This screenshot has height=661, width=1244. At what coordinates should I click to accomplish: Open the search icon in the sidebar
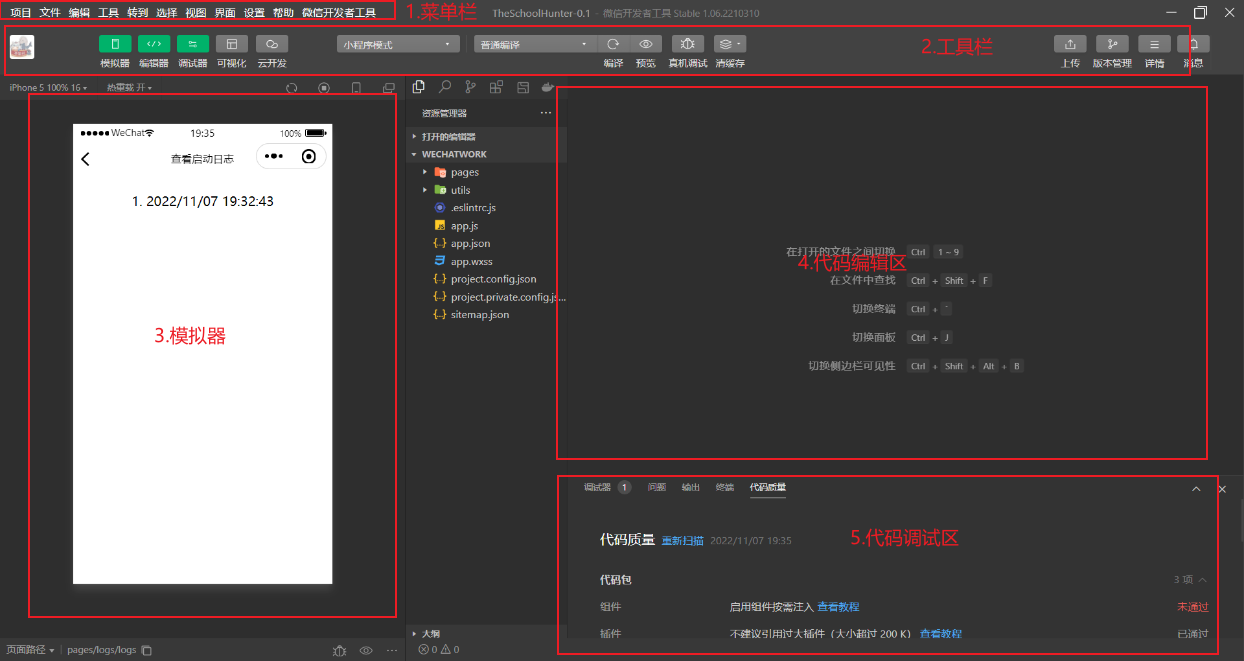tap(445, 87)
